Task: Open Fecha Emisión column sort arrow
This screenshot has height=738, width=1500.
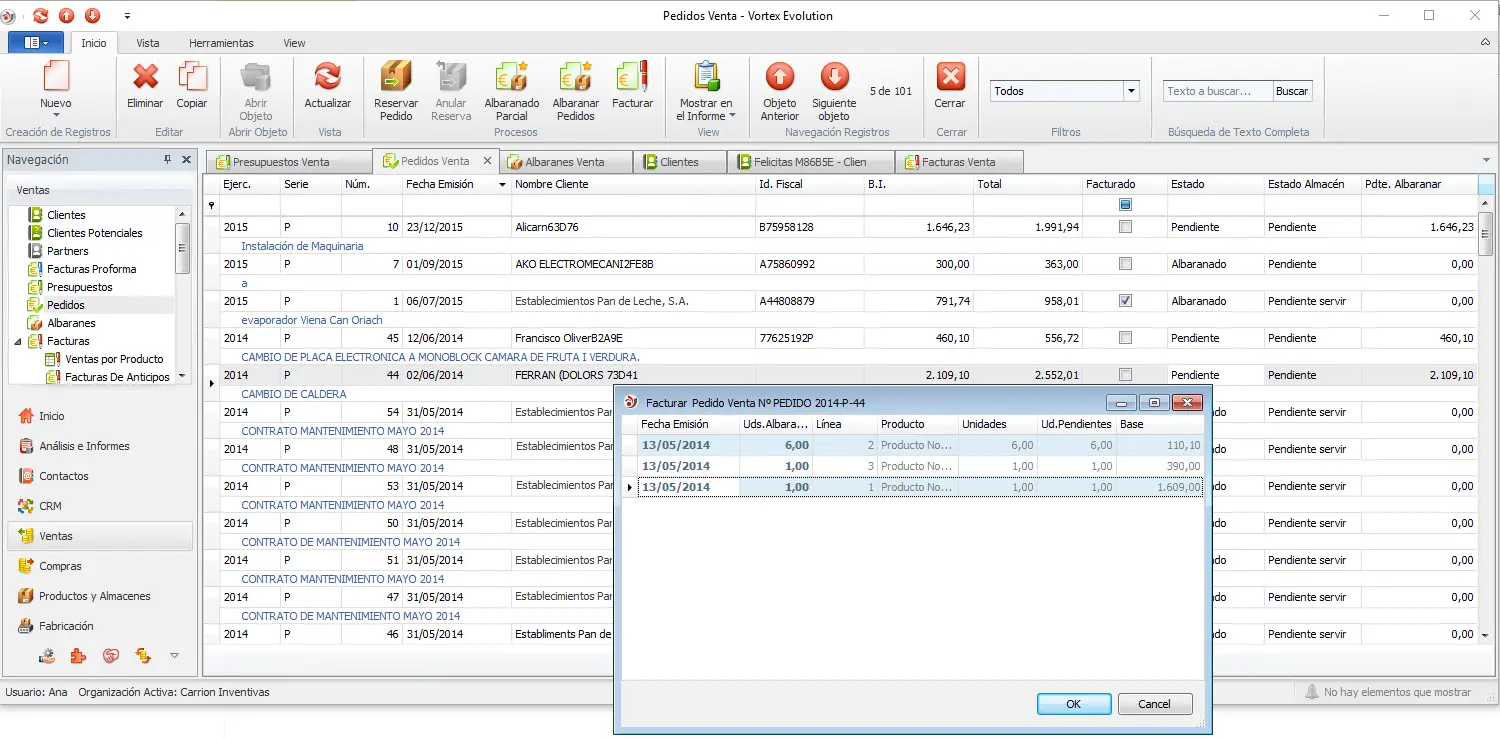Action: pyautogui.click(x=501, y=185)
